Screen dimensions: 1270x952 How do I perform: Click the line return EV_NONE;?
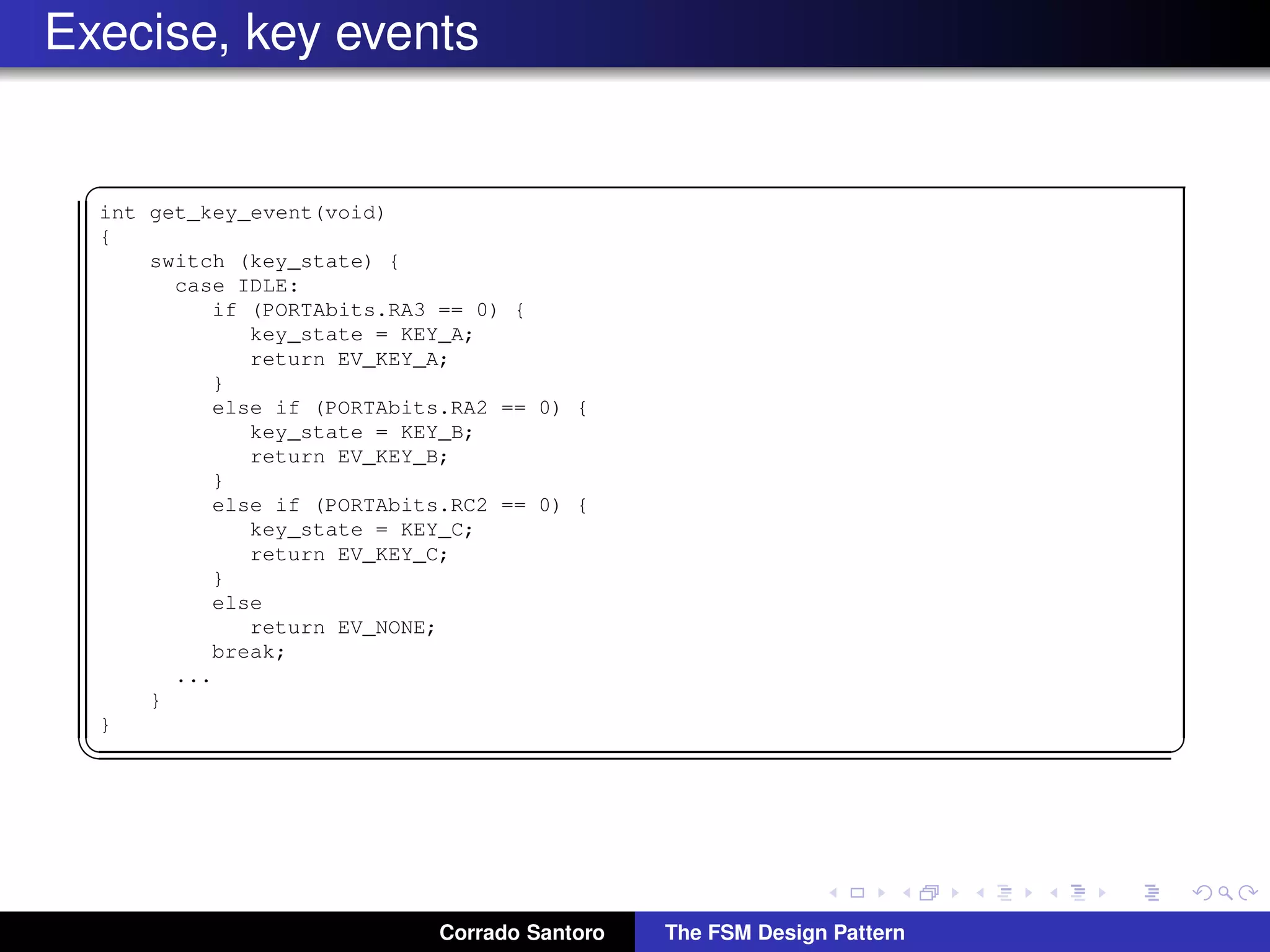click(x=342, y=628)
